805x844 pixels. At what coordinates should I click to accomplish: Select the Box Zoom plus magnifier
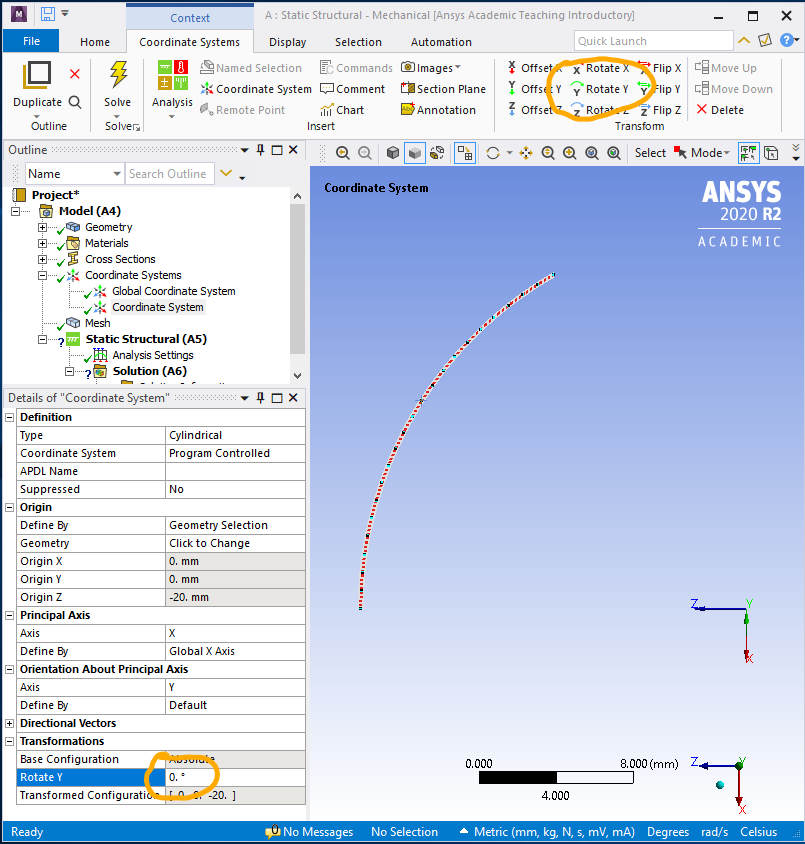(569, 153)
